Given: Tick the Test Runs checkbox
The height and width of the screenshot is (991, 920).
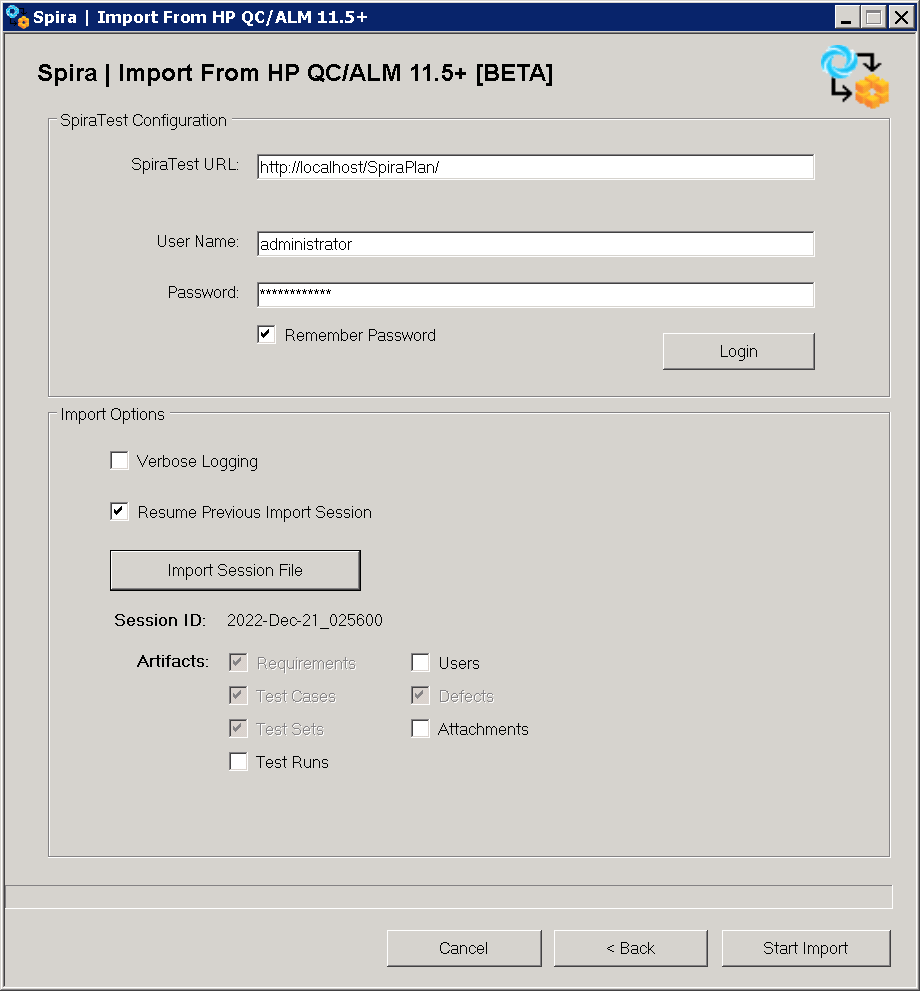Looking at the screenshot, I should [239, 762].
